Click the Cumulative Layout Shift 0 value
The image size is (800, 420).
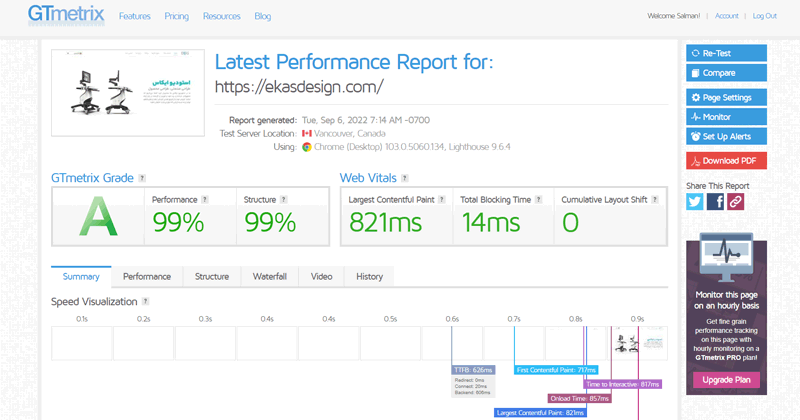[570, 223]
